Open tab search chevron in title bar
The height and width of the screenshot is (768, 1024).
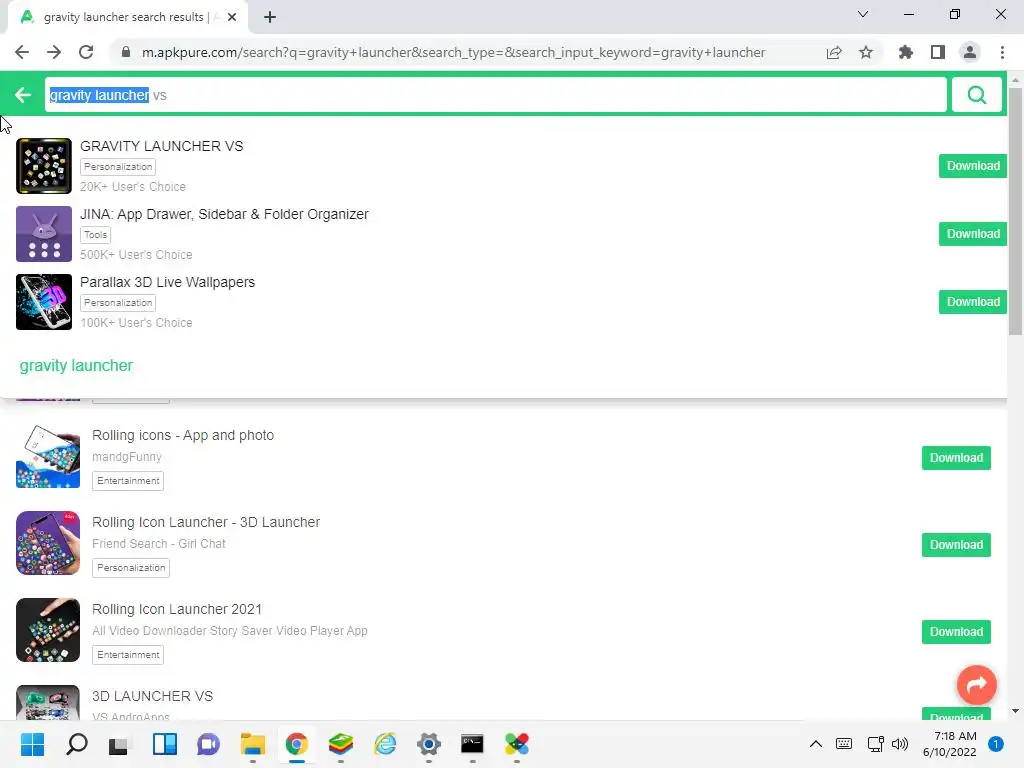click(863, 14)
